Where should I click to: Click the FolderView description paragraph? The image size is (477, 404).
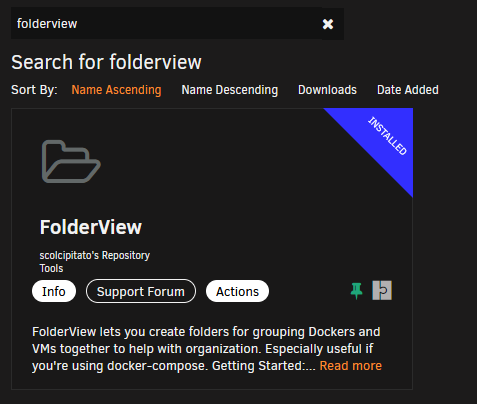tap(206, 349)
